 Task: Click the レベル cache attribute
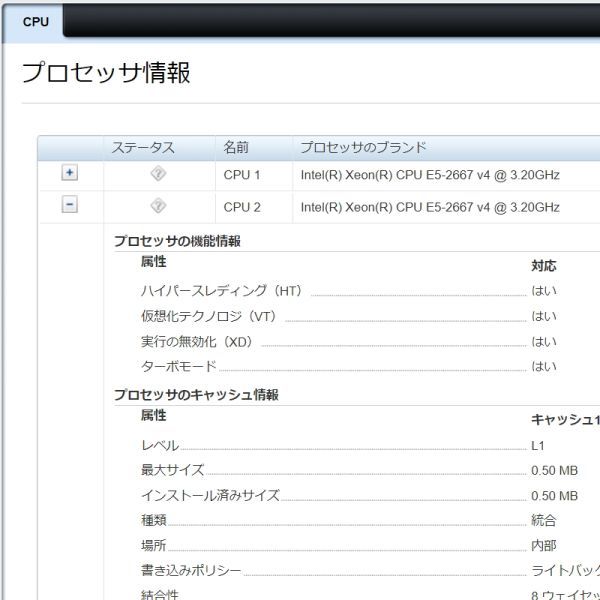pyautogui.click(x=160, y=445)
